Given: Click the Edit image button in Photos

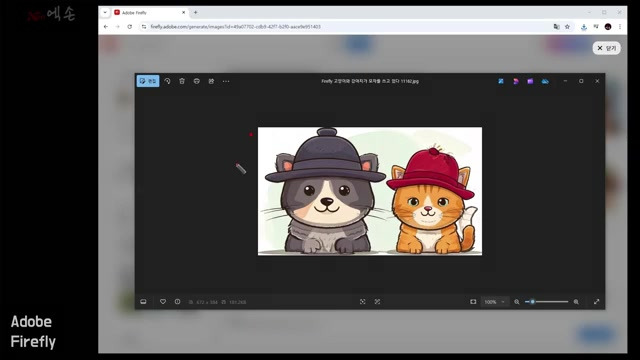Looking at the screenshot, I should [x=148, y=81].
